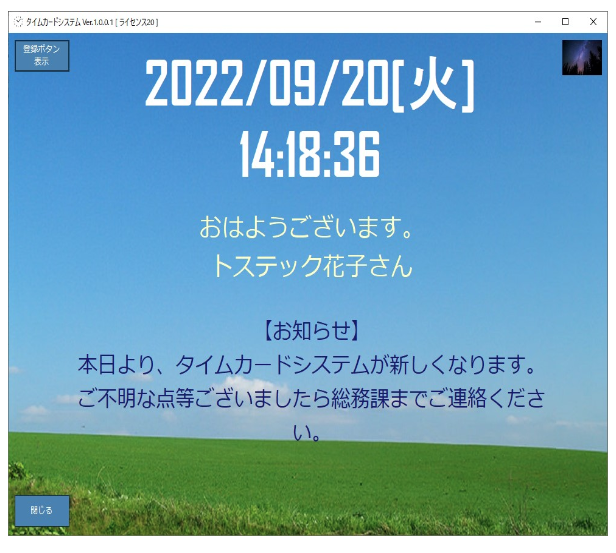This screenshot has height=553, width=616.
Task: Click the last notice line い。
Action: tap(312, 434)
